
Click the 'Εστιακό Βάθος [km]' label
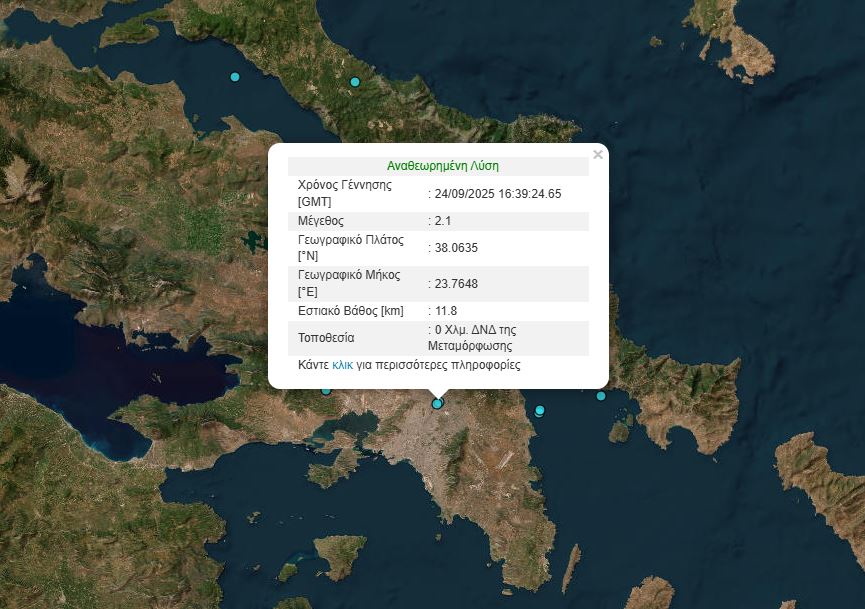pos(351,311)
